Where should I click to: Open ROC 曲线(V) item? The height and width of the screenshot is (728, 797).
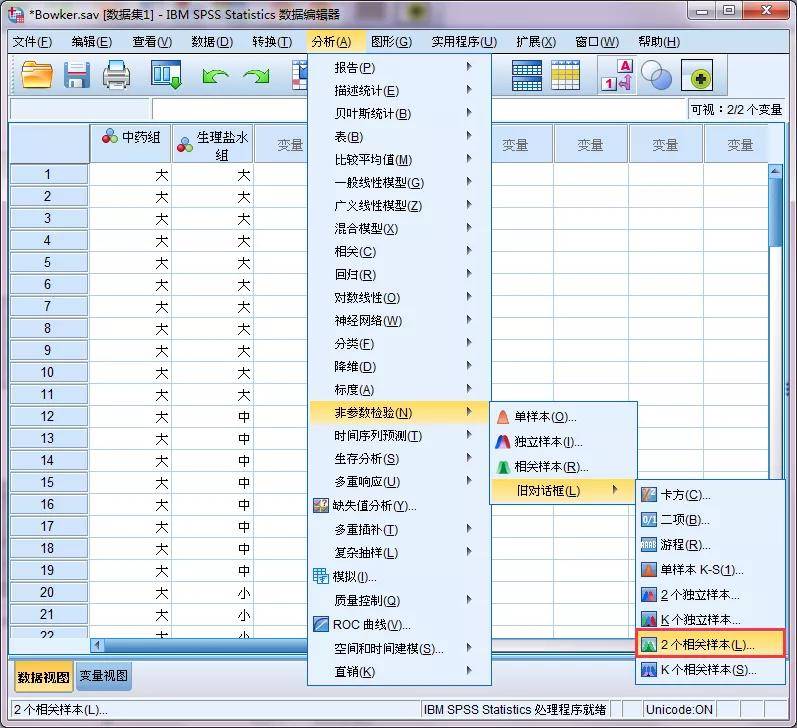tap(400, 625)
